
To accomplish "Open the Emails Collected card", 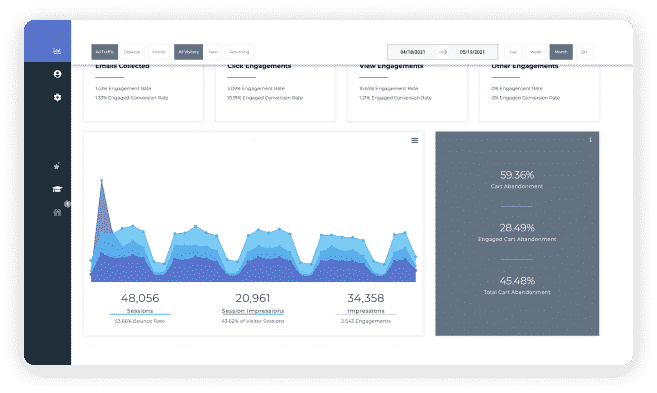I will pos(143,93).
